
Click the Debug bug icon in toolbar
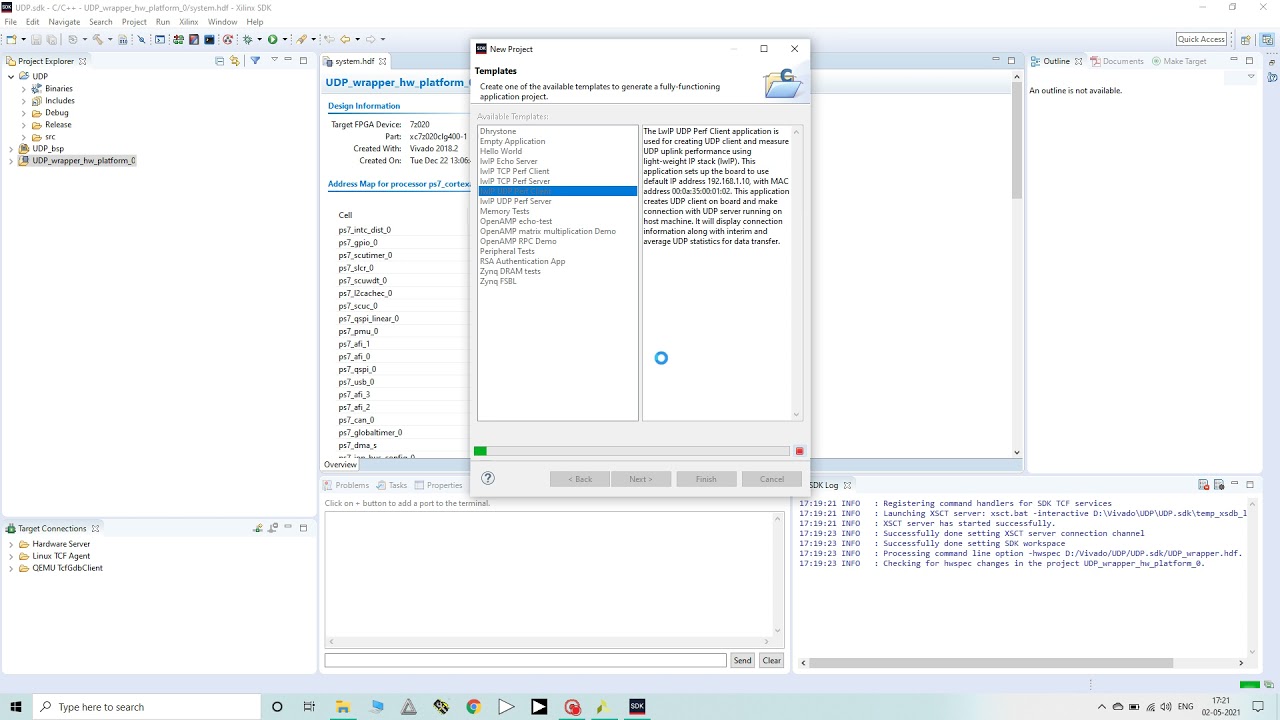tap(247, 39)
